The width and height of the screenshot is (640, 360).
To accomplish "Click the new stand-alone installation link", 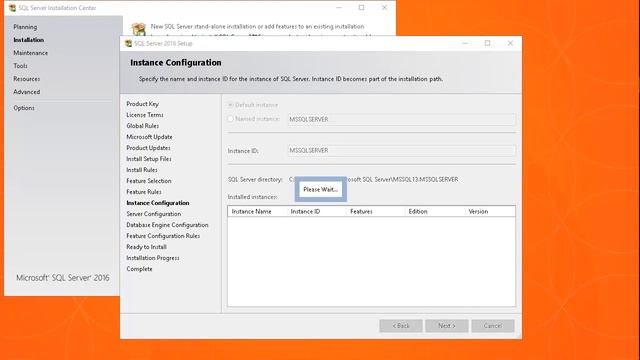I will (x=257, y=27).
